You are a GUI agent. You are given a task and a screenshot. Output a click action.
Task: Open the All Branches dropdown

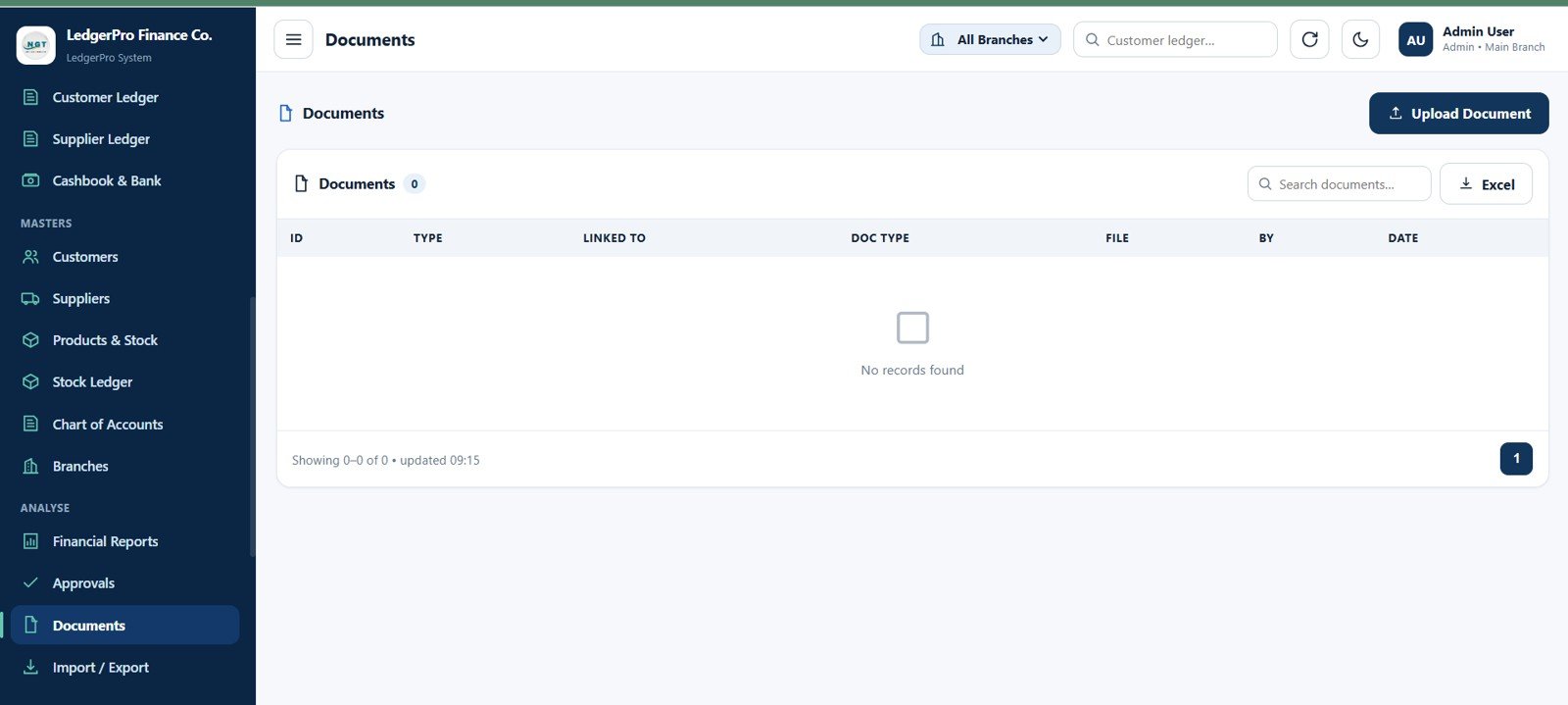click(990, 39)
